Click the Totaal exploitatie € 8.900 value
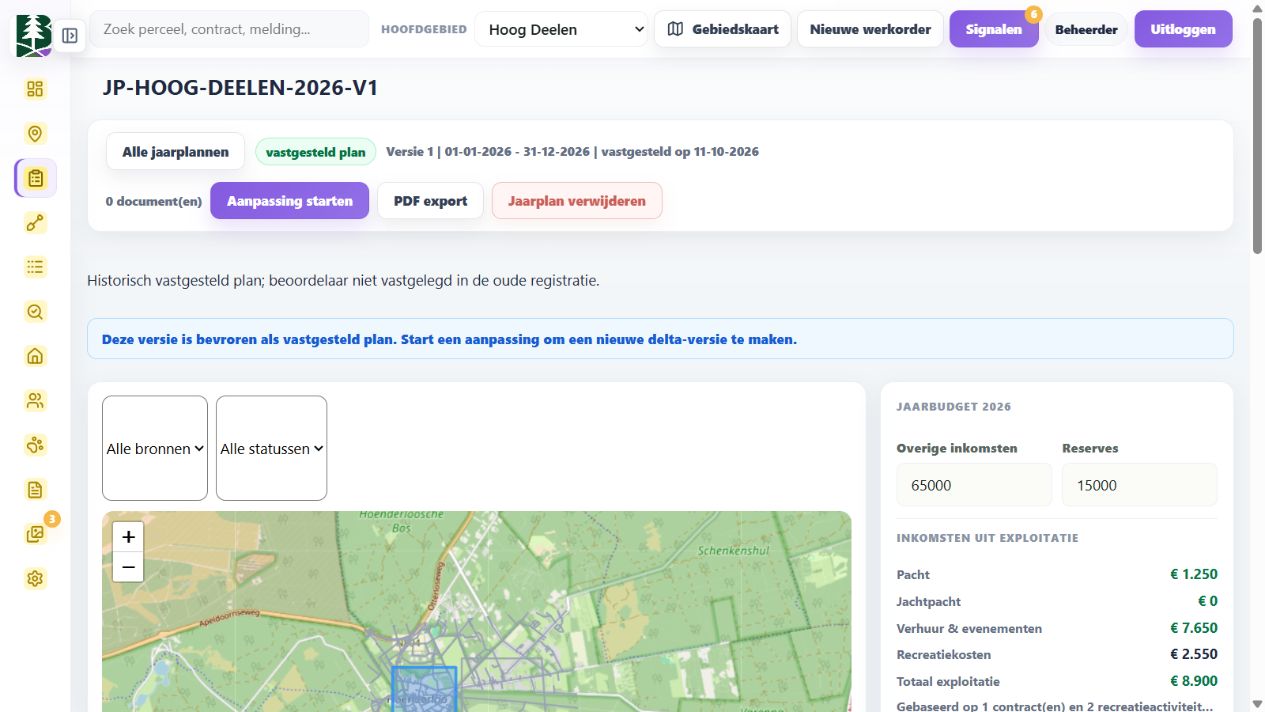 point(1194,681)
